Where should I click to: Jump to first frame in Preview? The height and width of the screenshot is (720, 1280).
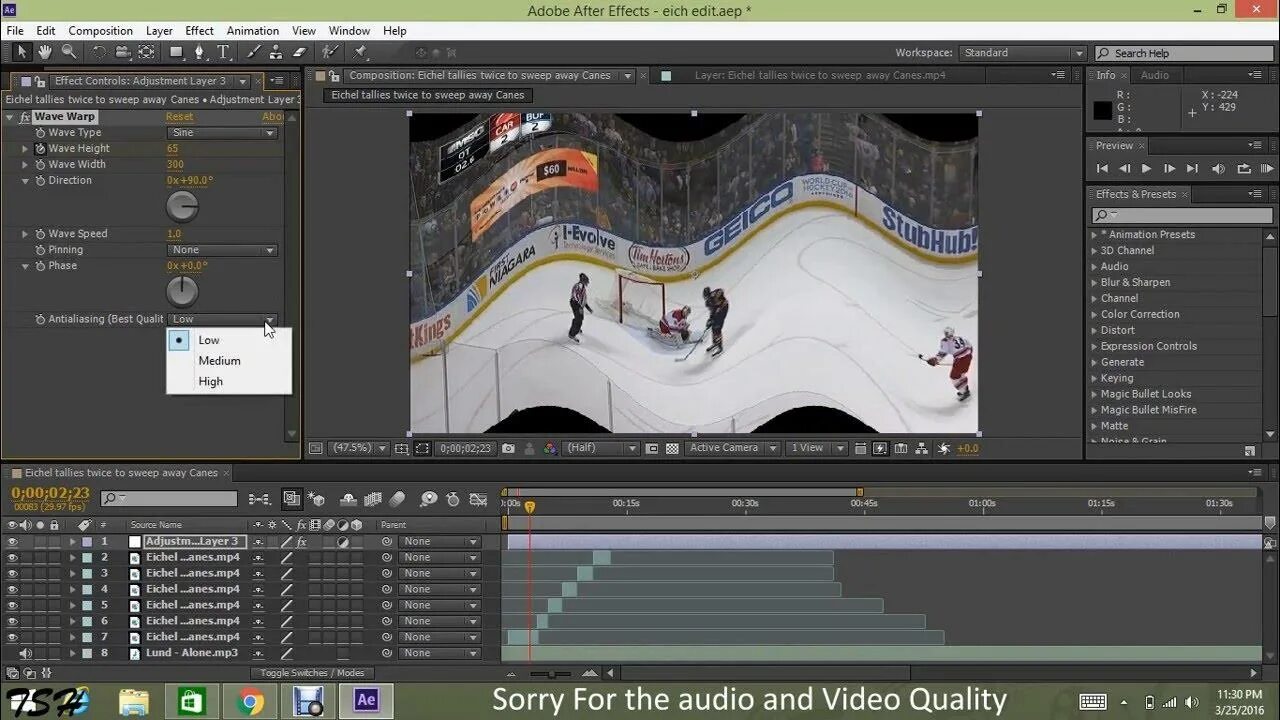(x=1102, y=169)
